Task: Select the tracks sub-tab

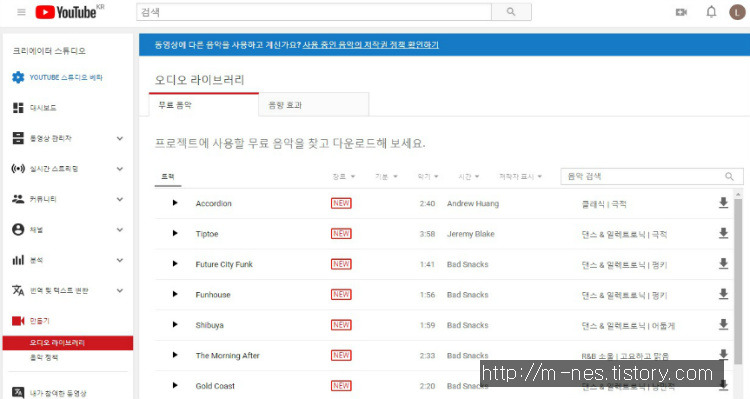Action: pyautogui.click(x=168, y=177)
